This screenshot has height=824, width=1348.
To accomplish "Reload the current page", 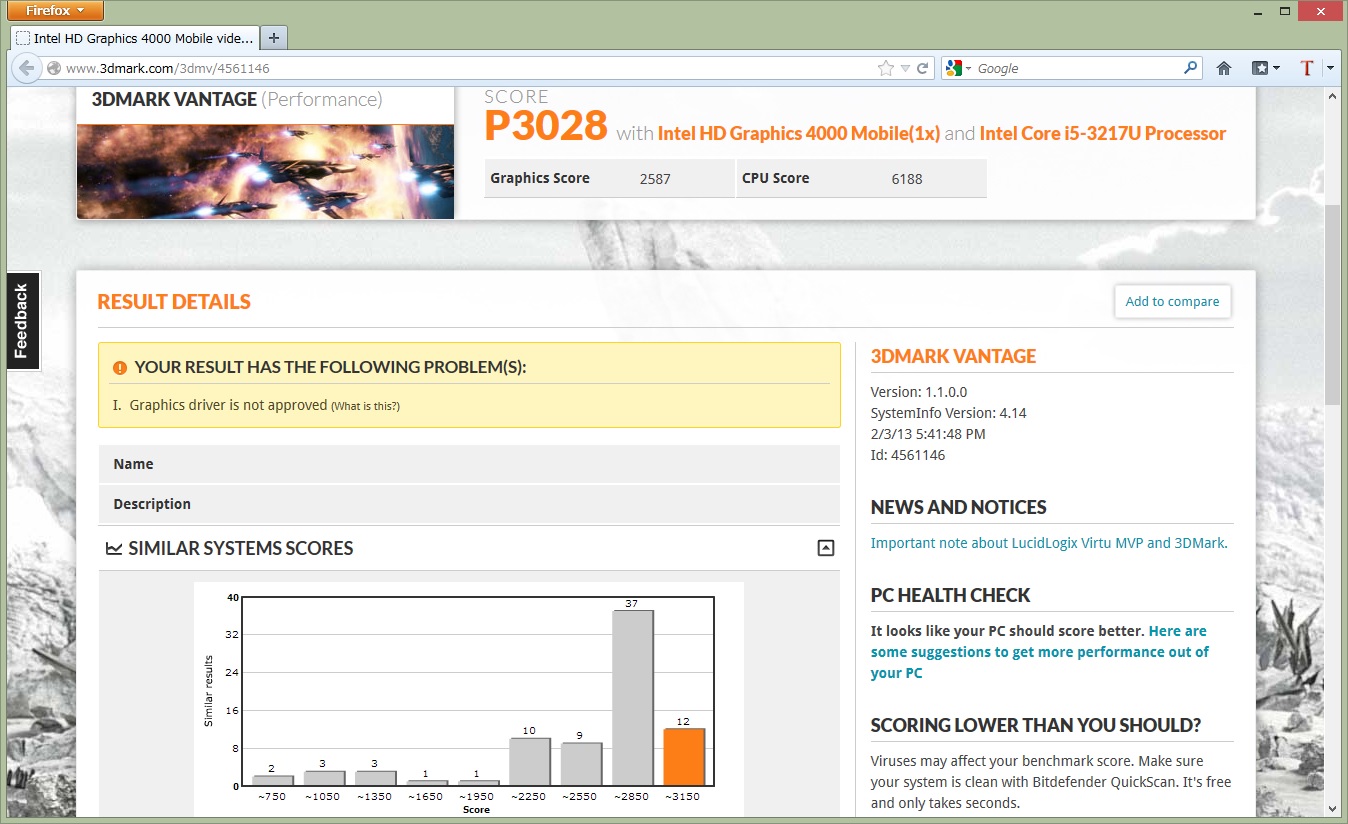I will pyautogui.click(x=922, y=69).
